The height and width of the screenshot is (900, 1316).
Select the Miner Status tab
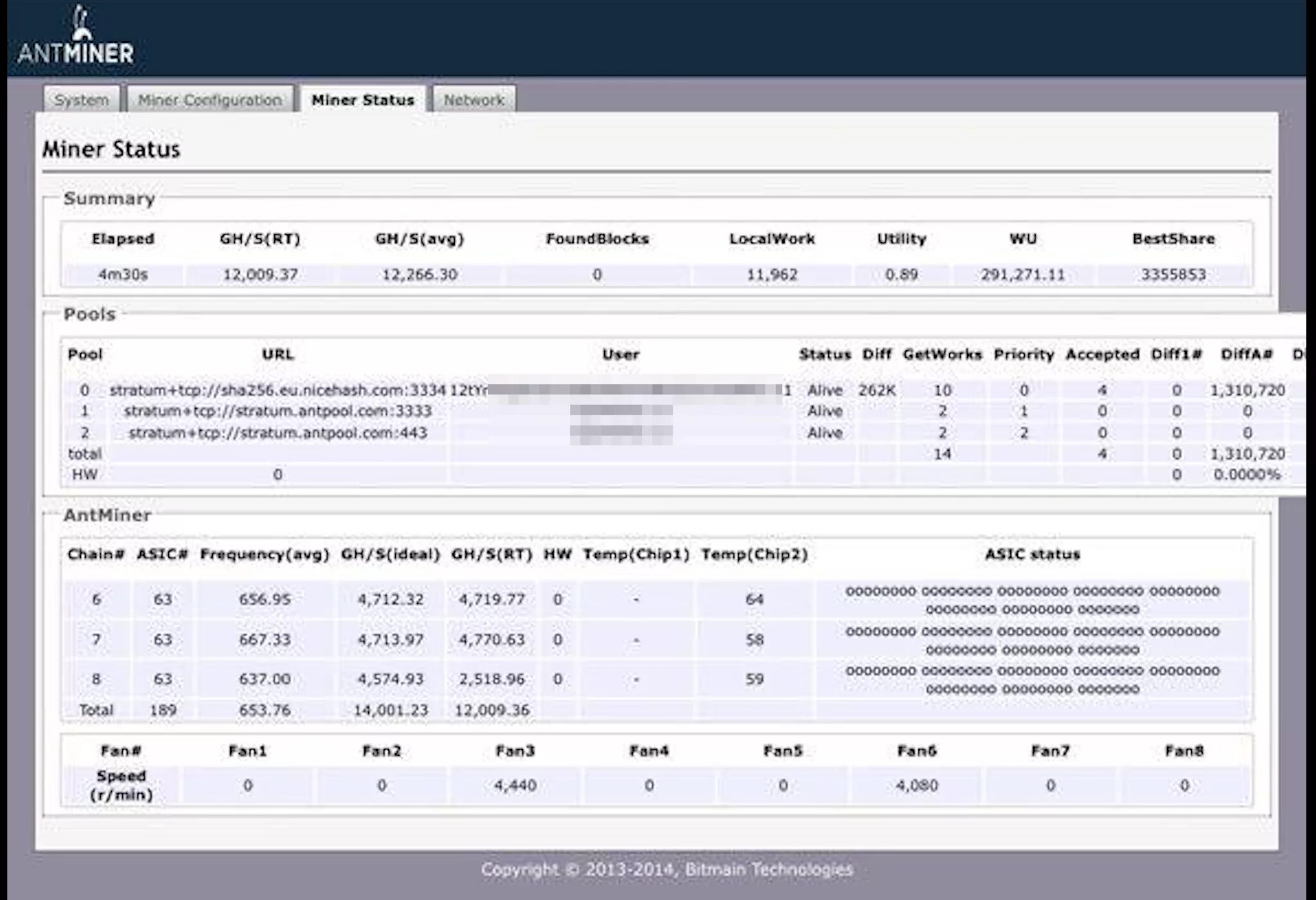[x=362, y=100]
